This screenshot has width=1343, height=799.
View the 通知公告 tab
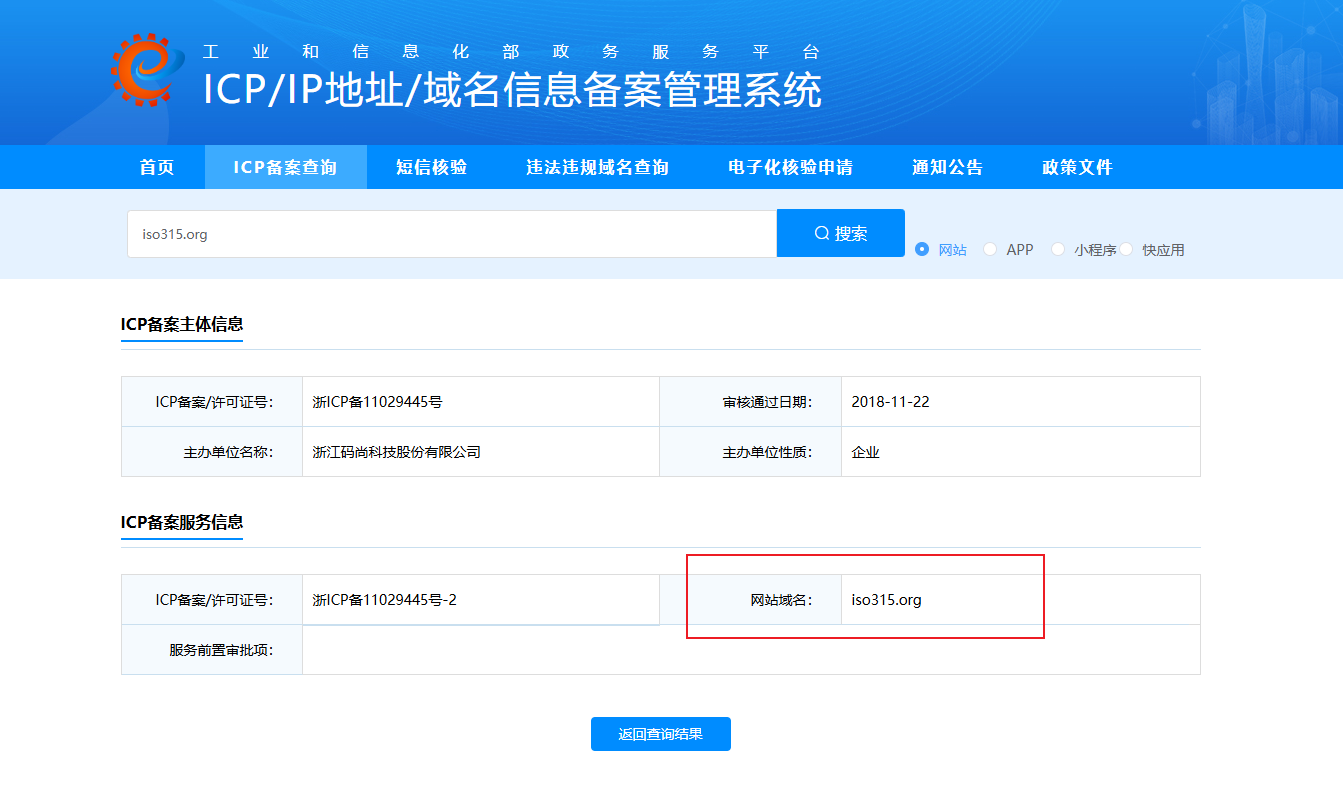pos(947,167)
